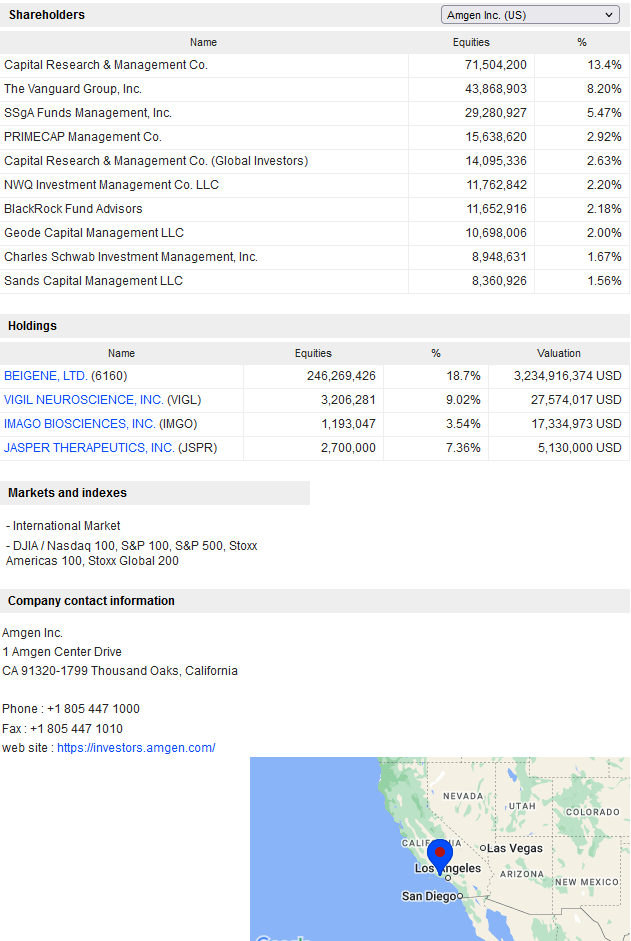631x941 pixels.
Task: Click the Holdings section header
Action: 32,326
